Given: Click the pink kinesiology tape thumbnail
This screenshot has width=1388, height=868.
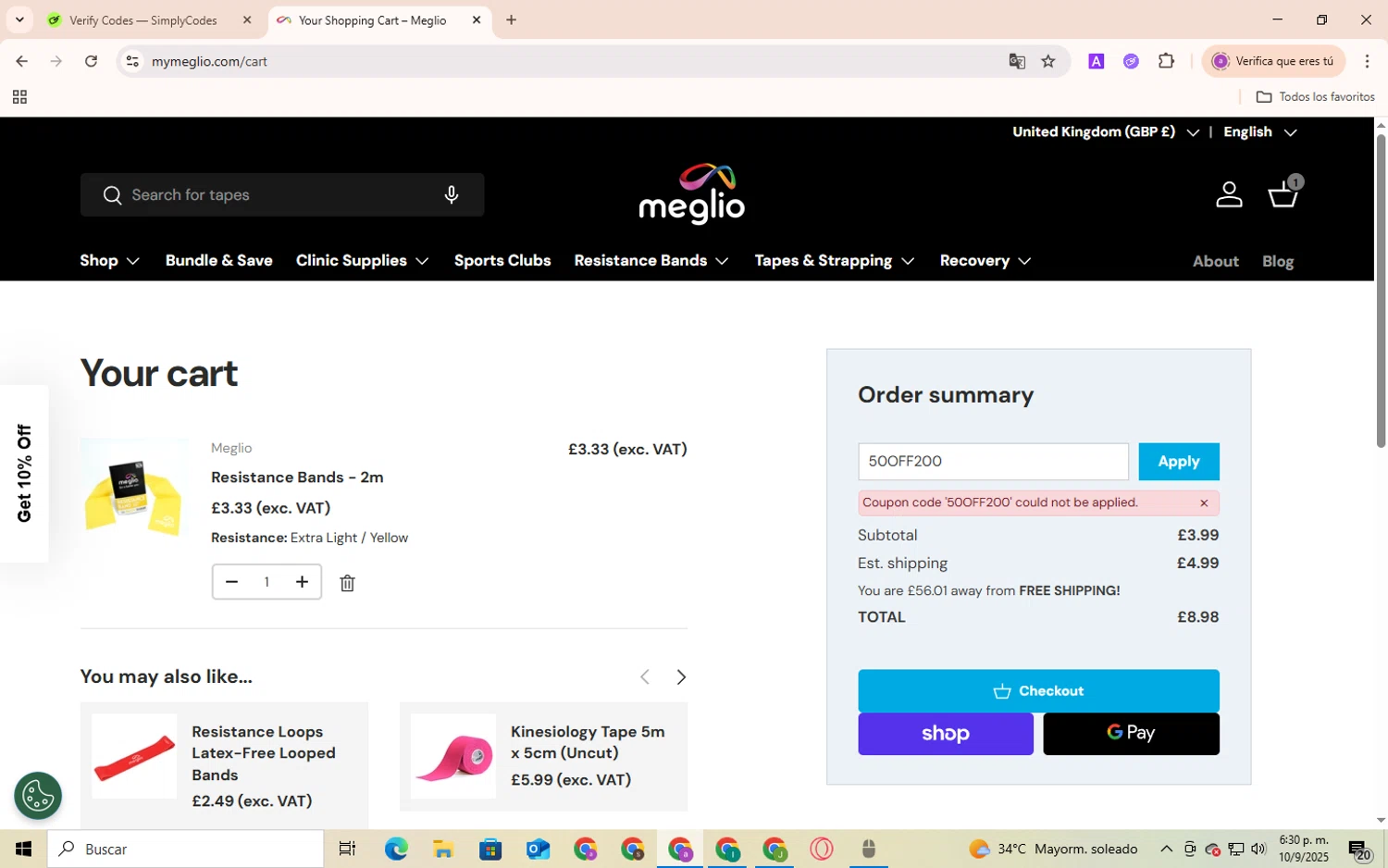Looking at the screenshot, I should [453, 756].
